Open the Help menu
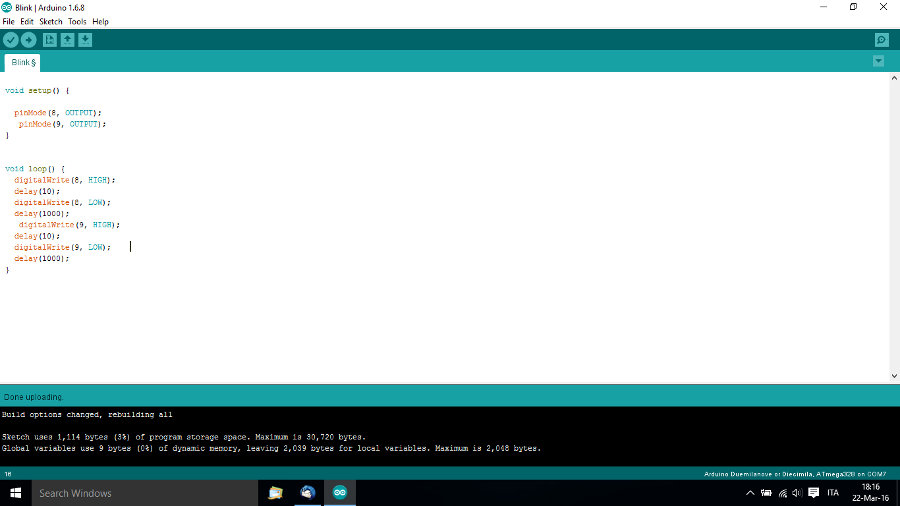The image size is (900, 506). (x=100, y=22)
